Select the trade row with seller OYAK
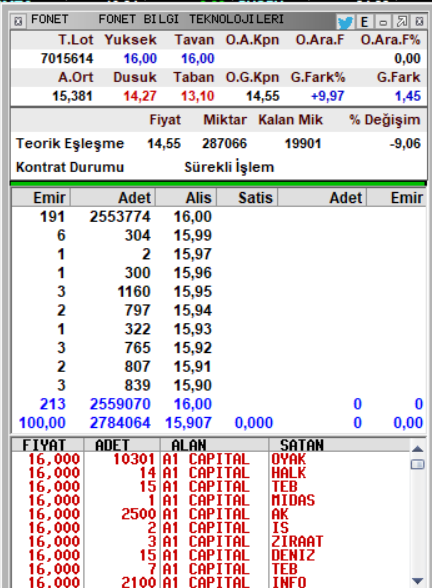This screenshot has height=588, width=432. (210, 459)
